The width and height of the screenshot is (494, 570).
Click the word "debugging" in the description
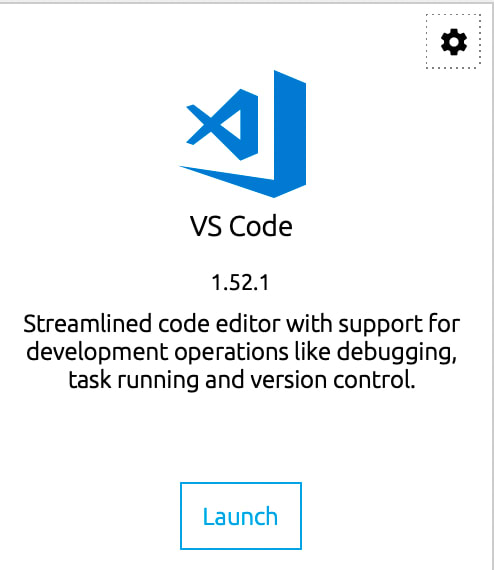396,353
